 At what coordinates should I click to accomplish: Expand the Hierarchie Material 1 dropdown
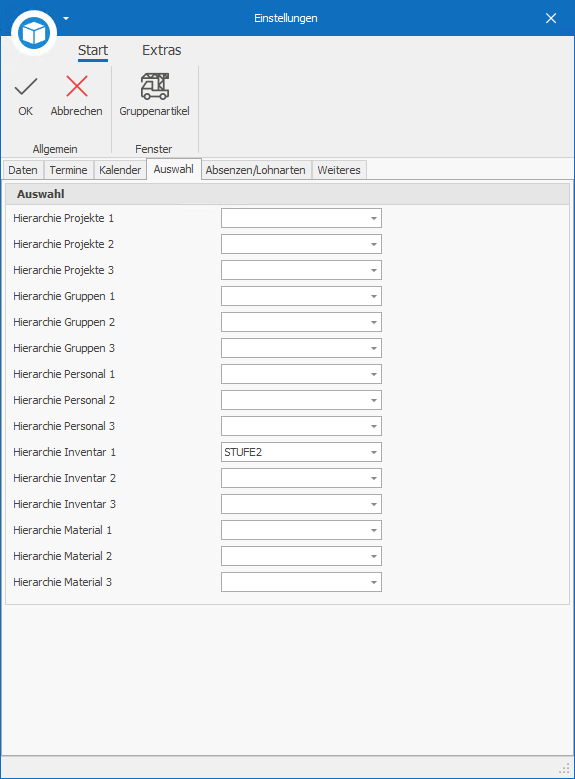pos(374,530)
